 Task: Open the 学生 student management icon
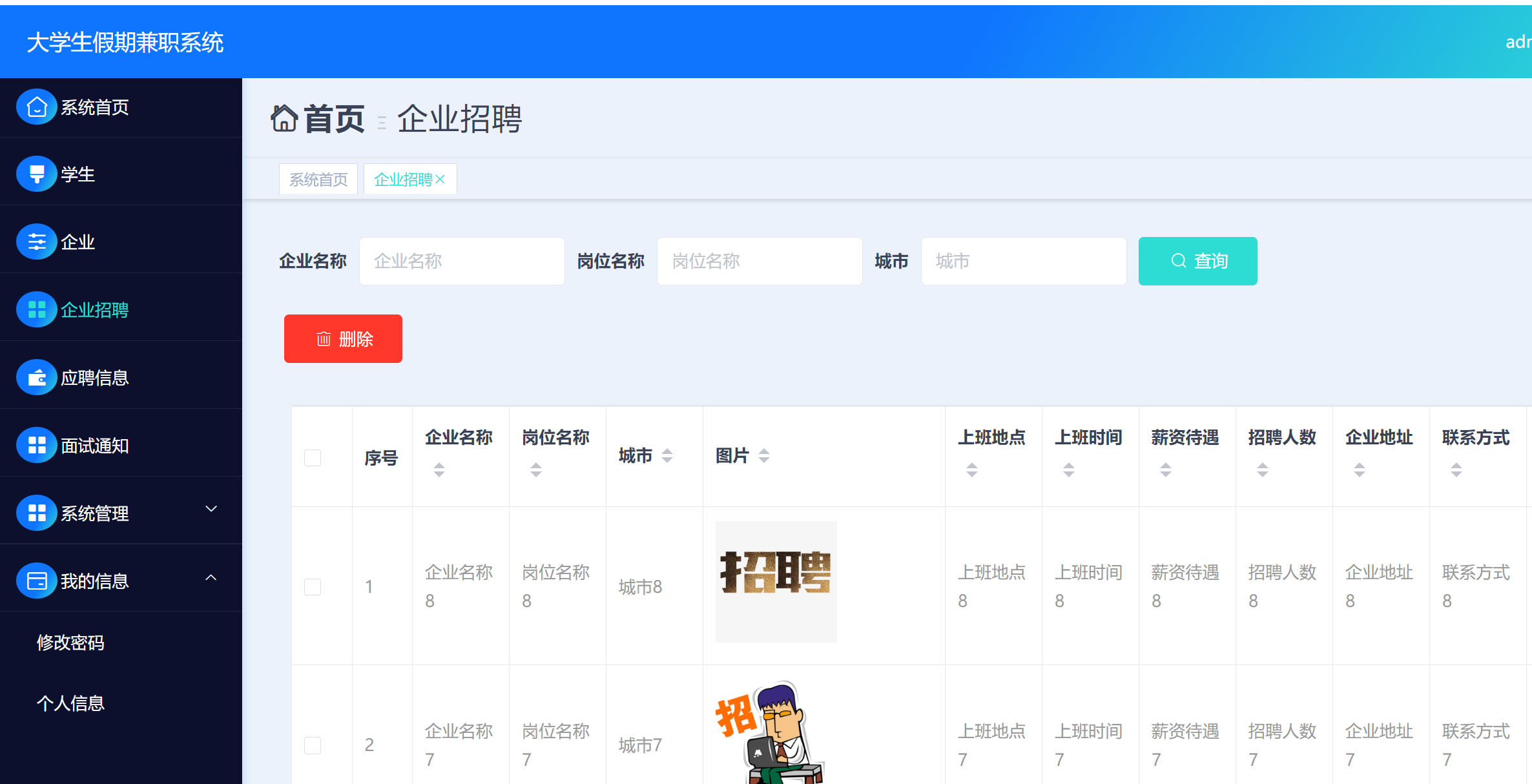coord(37,174)
